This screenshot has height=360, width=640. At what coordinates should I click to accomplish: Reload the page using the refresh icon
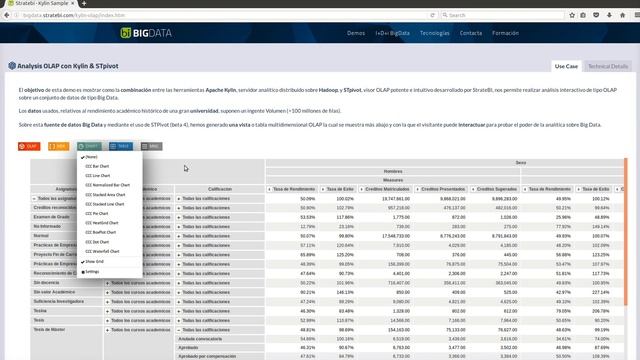432,15
